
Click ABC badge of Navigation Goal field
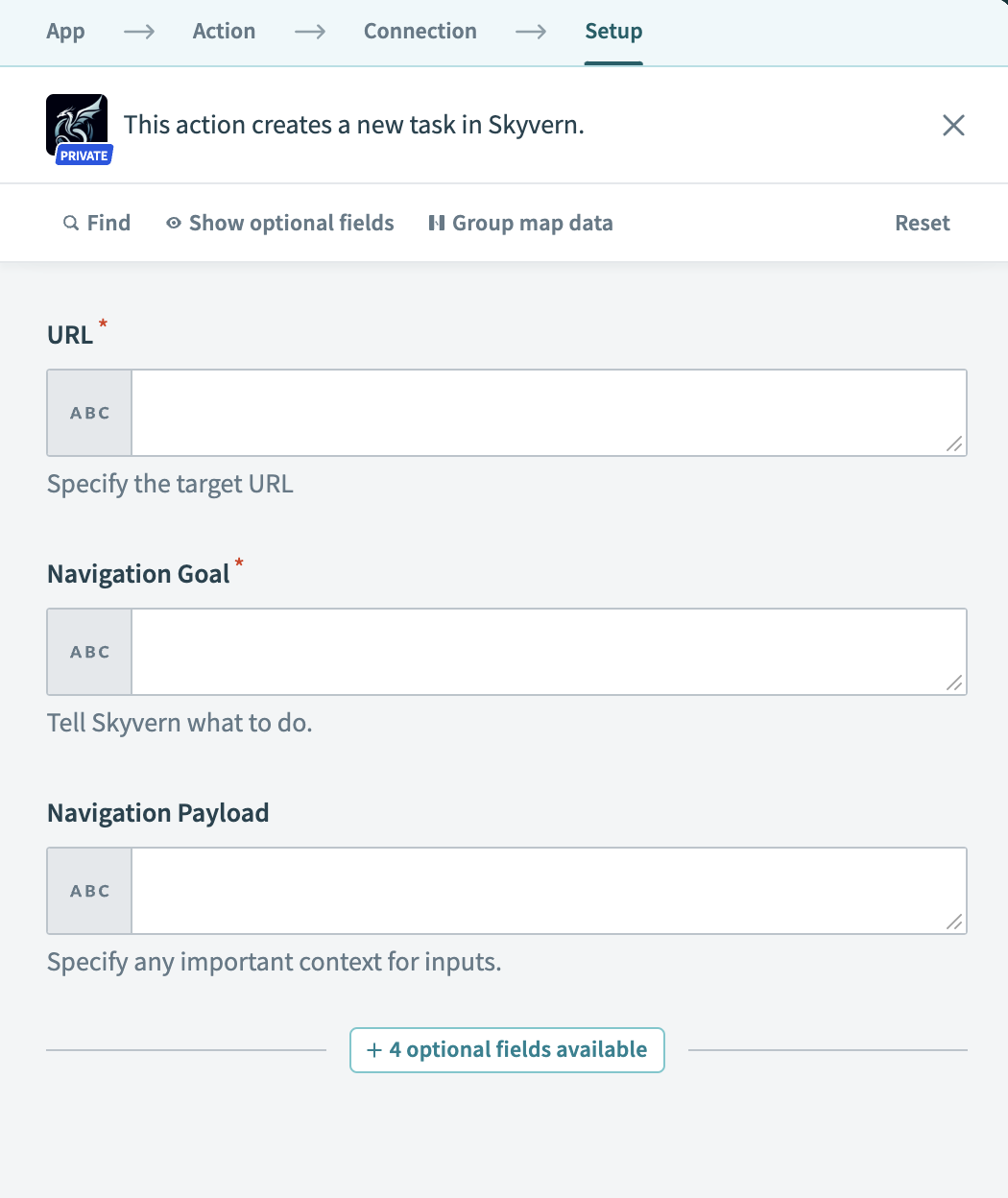coord(90,652)
